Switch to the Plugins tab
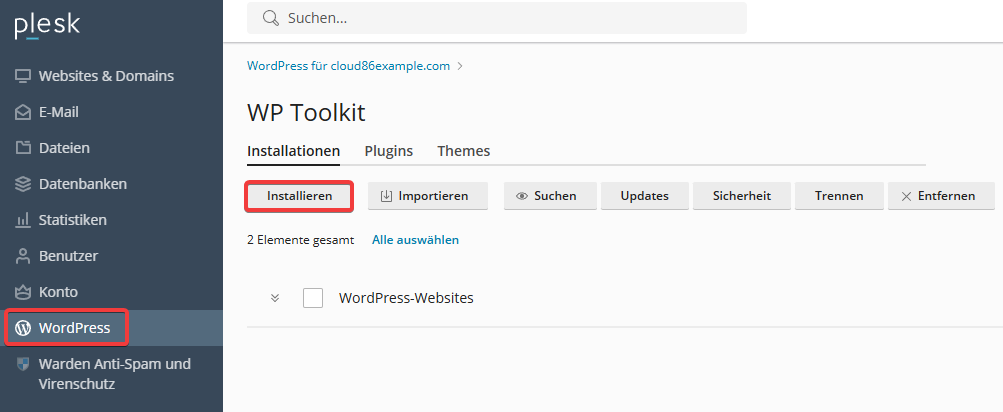This screenshot has width=1003, height=412. coord(388,152)
